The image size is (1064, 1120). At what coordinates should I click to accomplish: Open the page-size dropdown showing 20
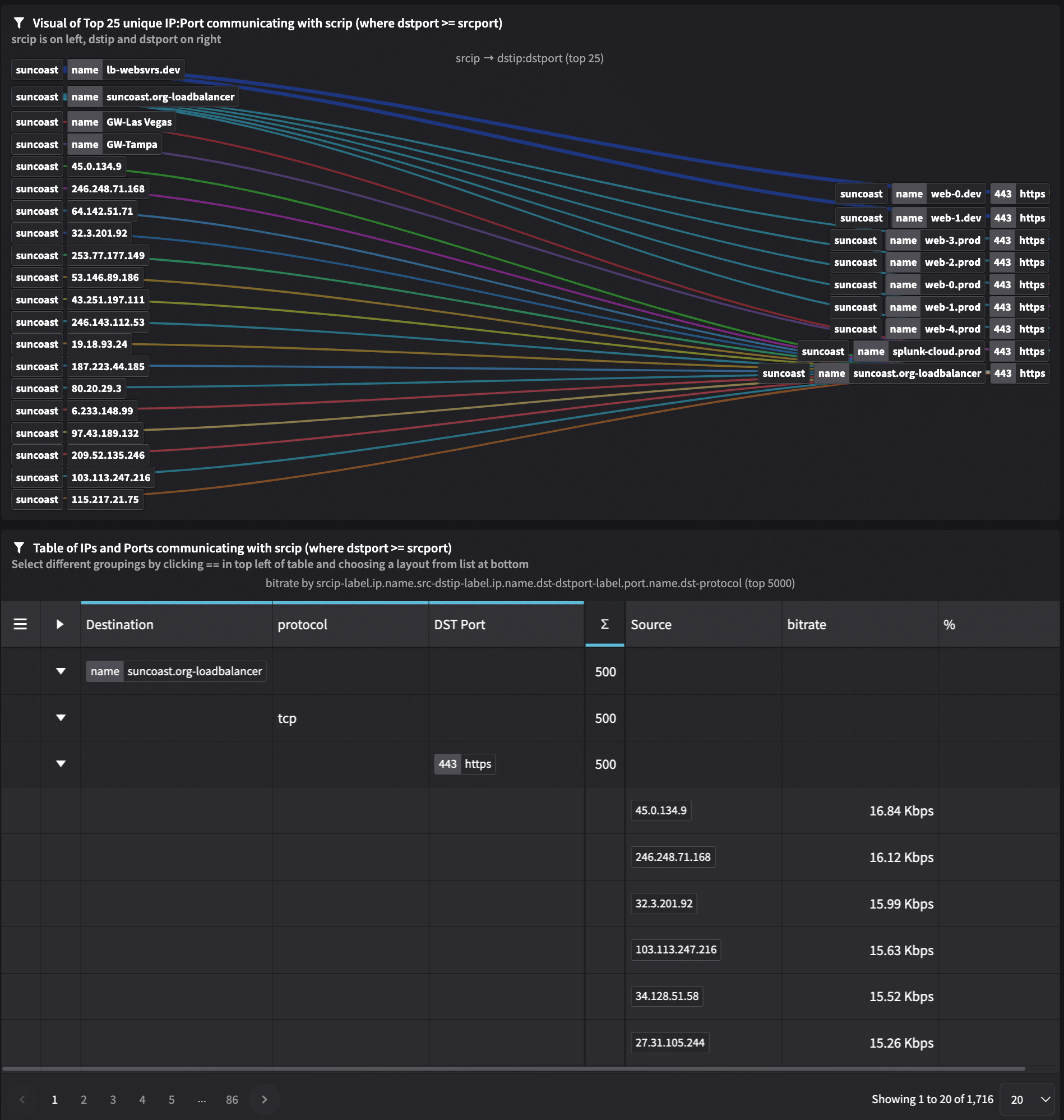(1026, 1100)
